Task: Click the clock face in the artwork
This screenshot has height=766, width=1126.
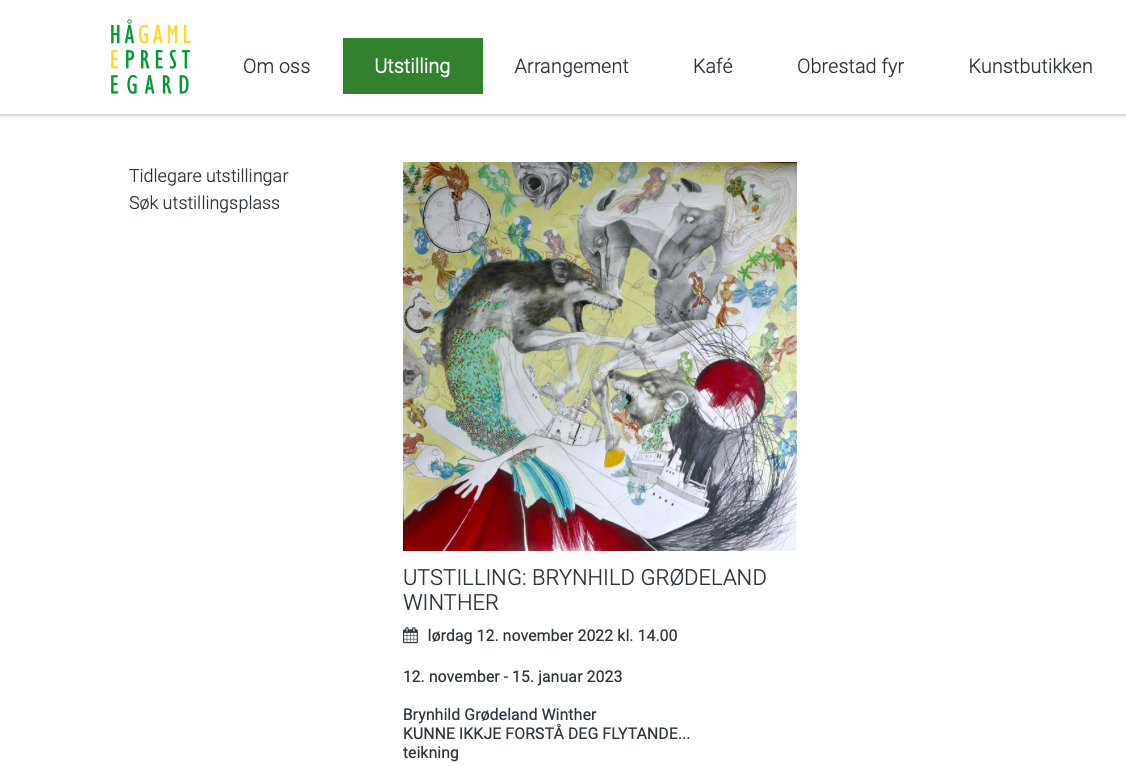Action: (455, 218)
